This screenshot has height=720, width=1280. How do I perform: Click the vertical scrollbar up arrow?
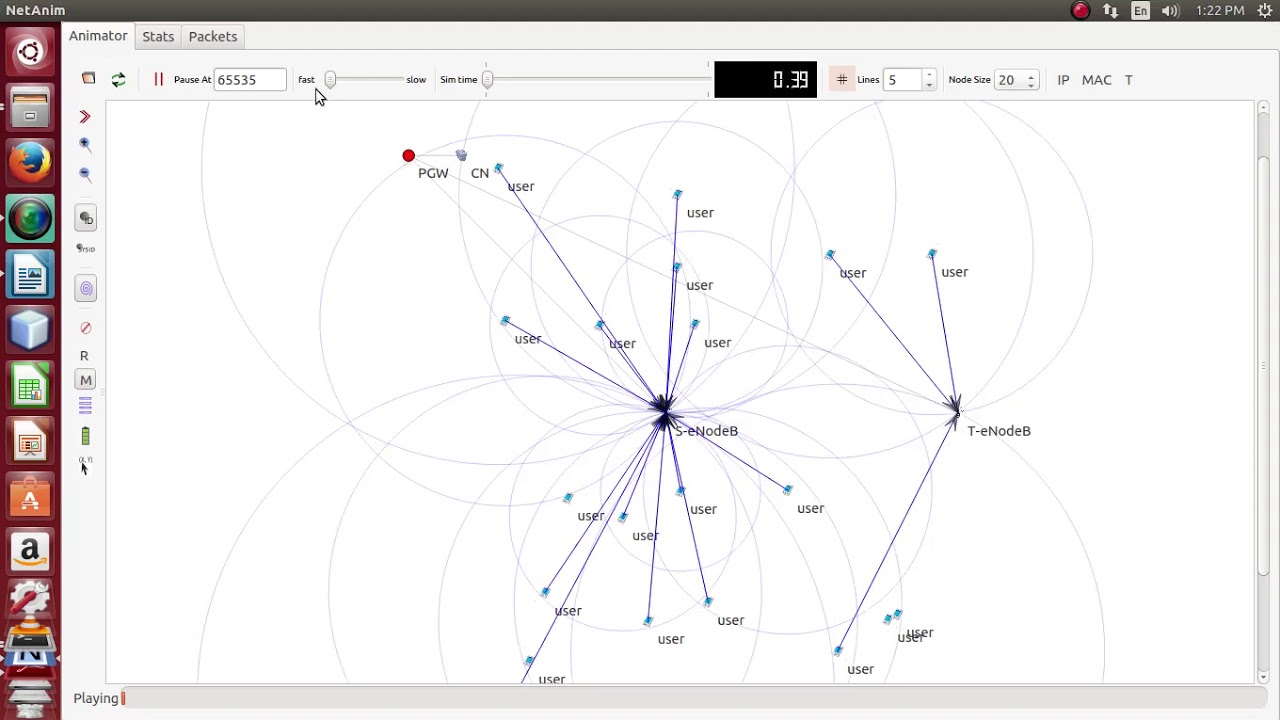(1263, 107)
